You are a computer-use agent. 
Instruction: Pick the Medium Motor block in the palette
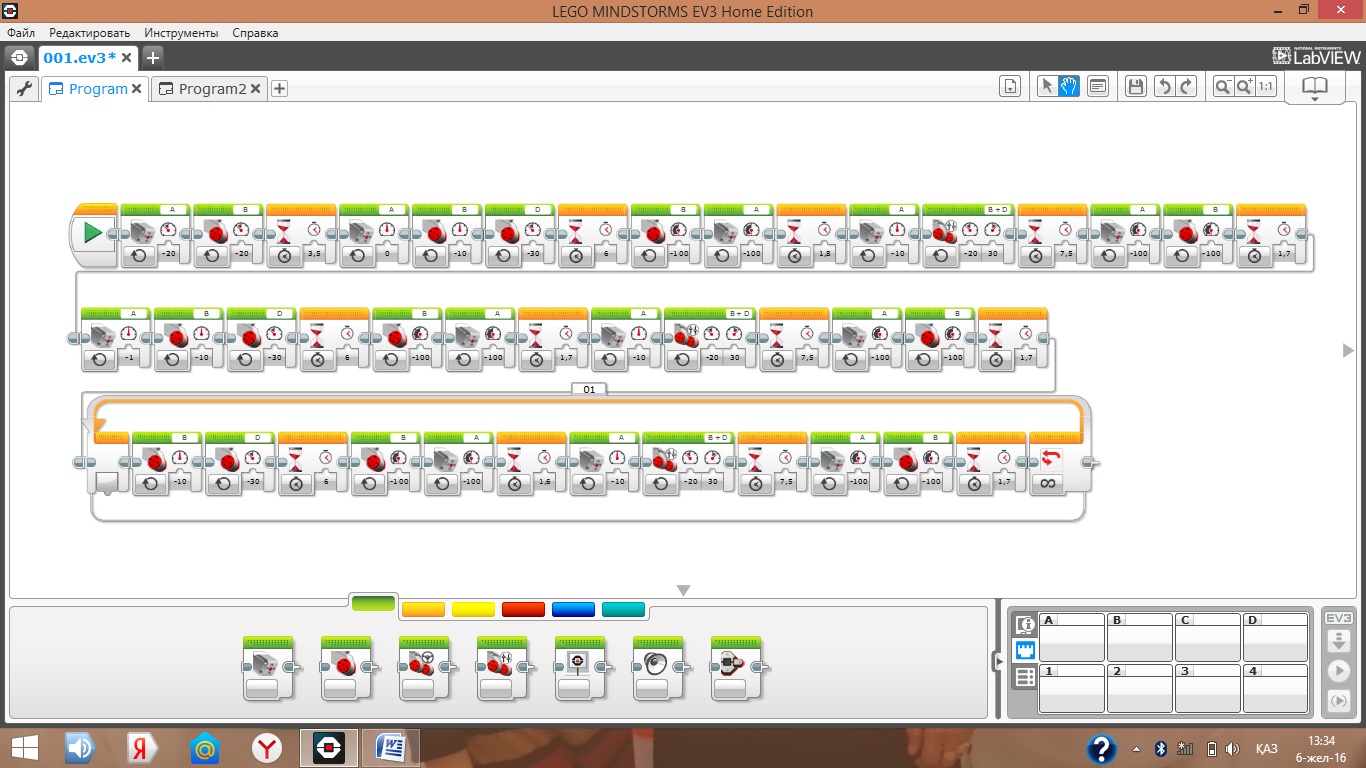coord(268,667)
